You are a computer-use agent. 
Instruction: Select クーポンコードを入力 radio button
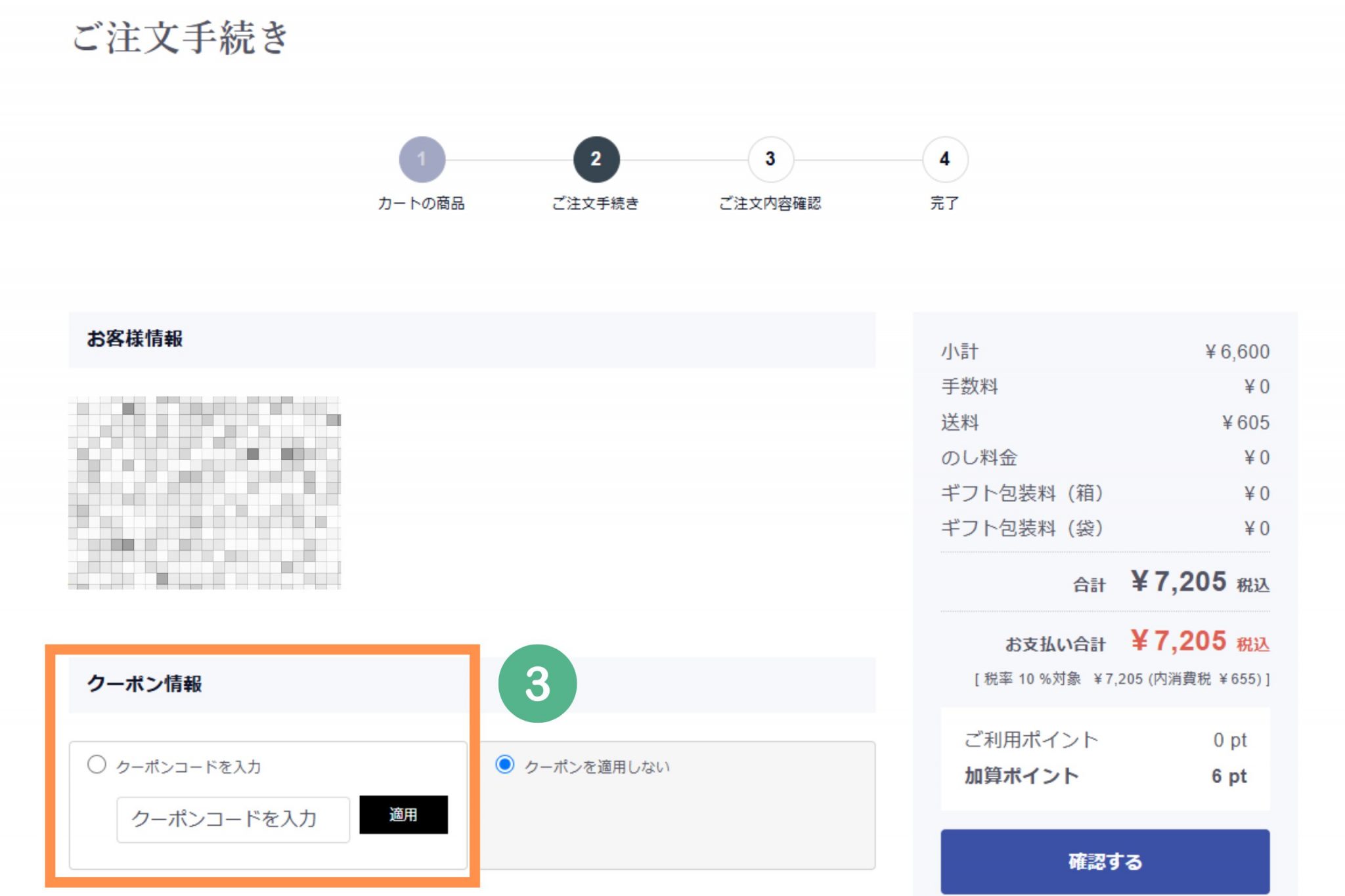click(97, 765)
